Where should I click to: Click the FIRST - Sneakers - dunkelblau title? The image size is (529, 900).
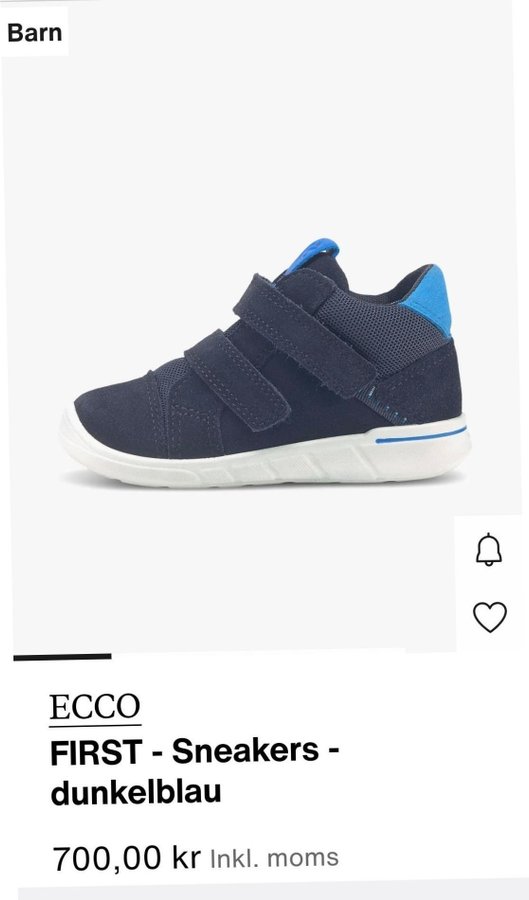[195, 771]
